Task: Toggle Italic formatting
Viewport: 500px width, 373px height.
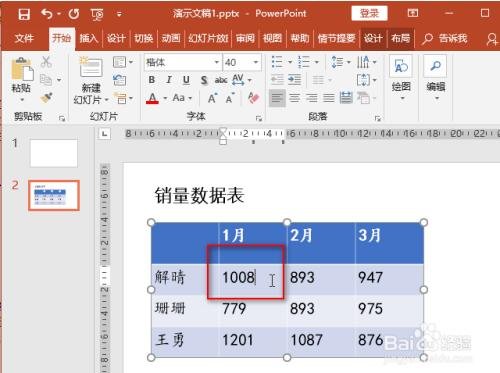Action: (169, 80)
